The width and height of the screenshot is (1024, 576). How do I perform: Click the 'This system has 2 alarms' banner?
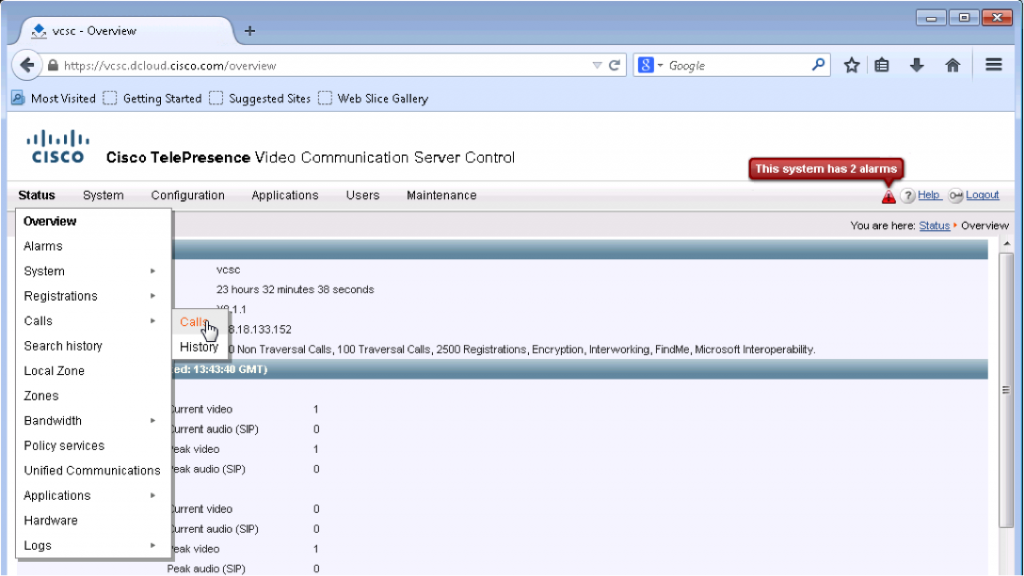826,168
